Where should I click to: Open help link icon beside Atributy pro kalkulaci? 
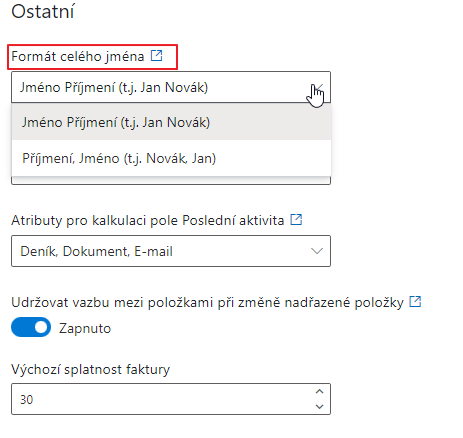coord(296,220)
